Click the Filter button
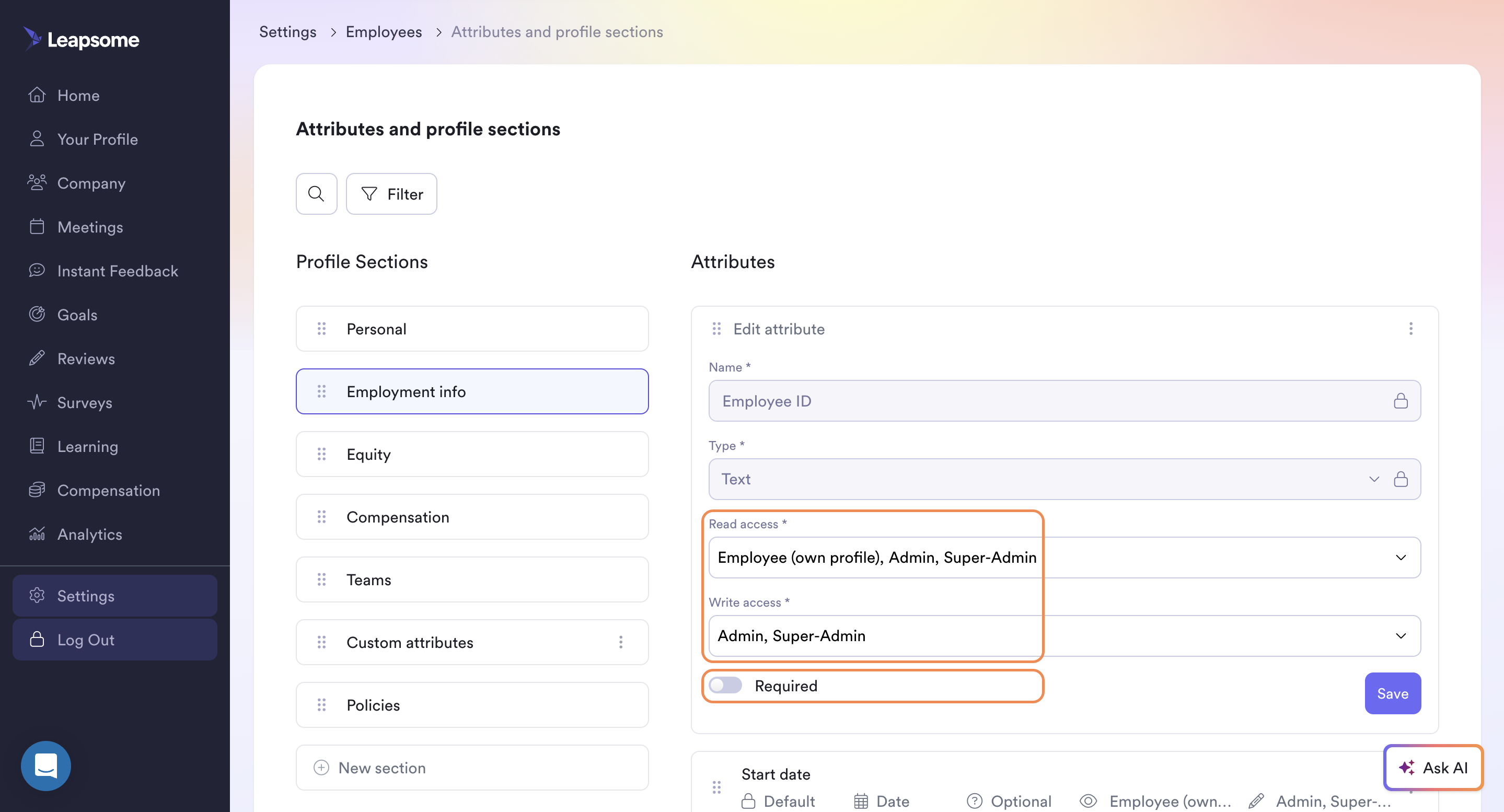This screenshot has width=1504, height=812. (391, 194)
